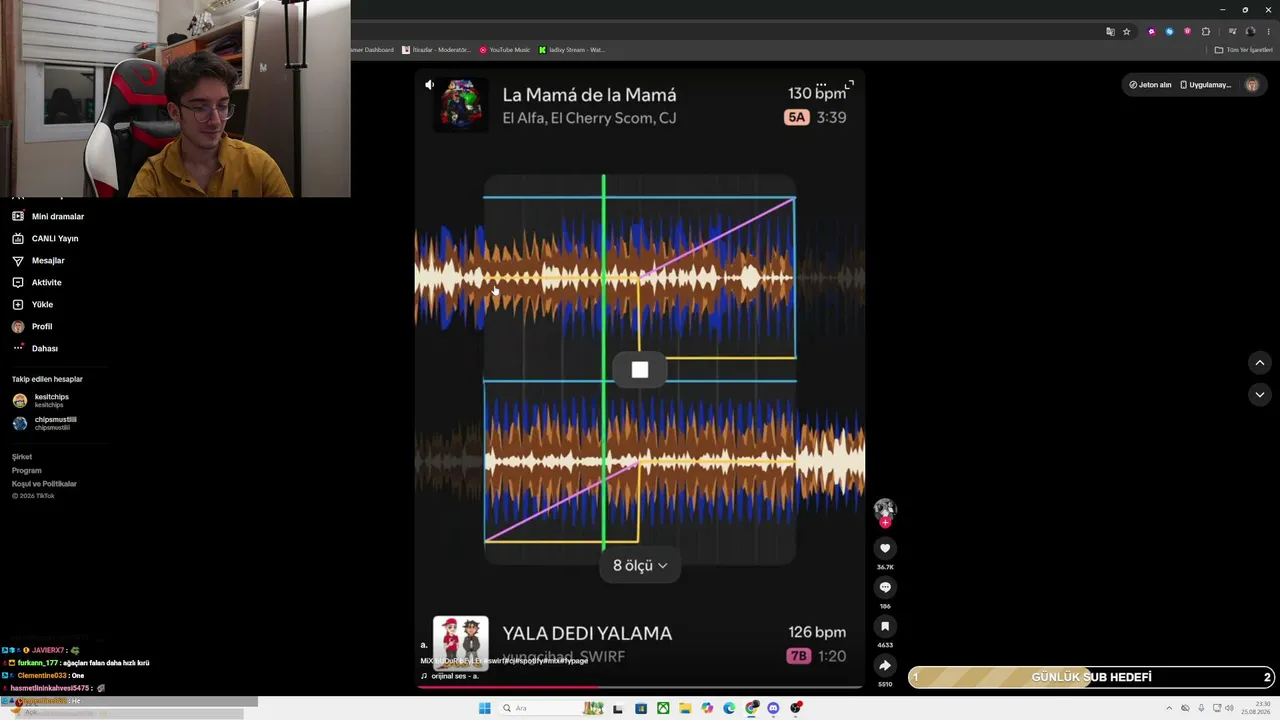
Task: Open Chrome from the taskbar
Action: (751, 708)
